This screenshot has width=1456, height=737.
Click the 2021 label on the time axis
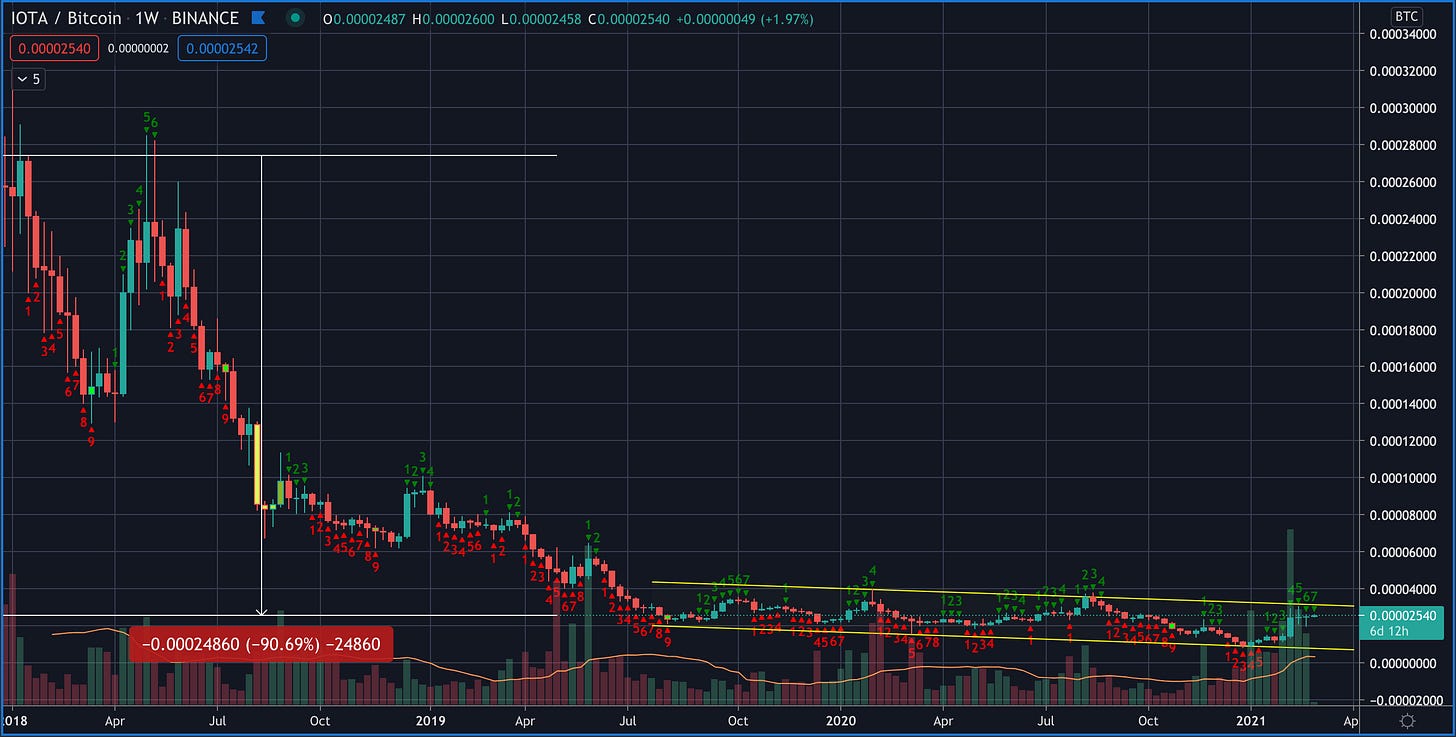1253,720
